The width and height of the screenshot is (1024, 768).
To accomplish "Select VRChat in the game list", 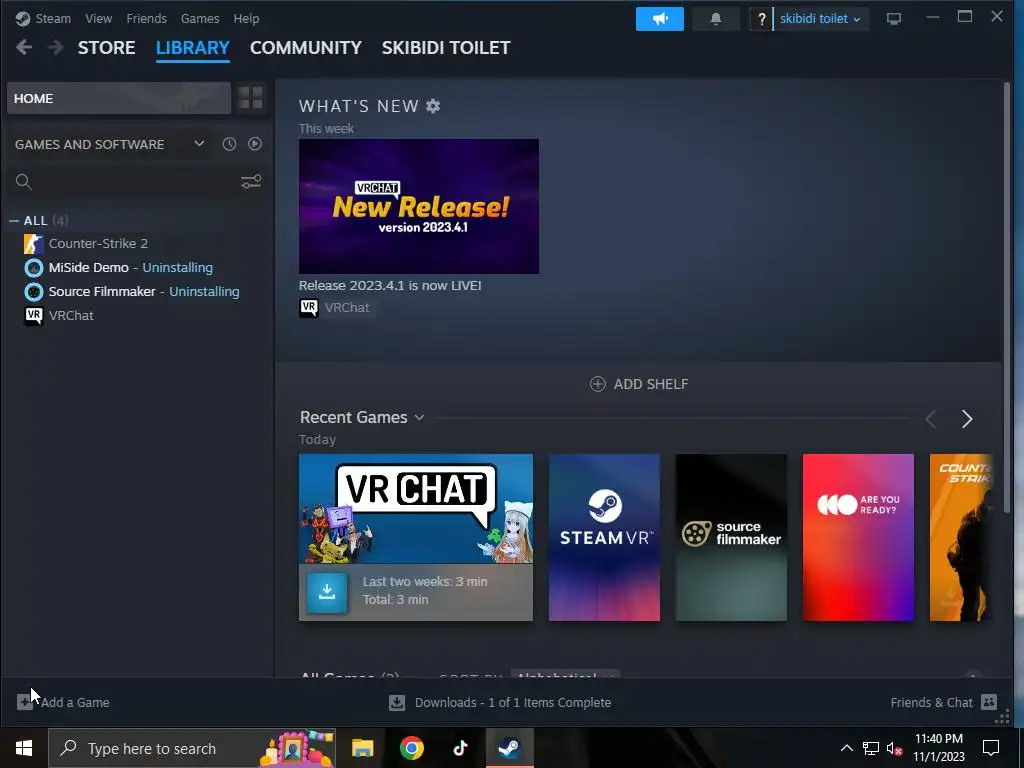I will coord(71,315).
